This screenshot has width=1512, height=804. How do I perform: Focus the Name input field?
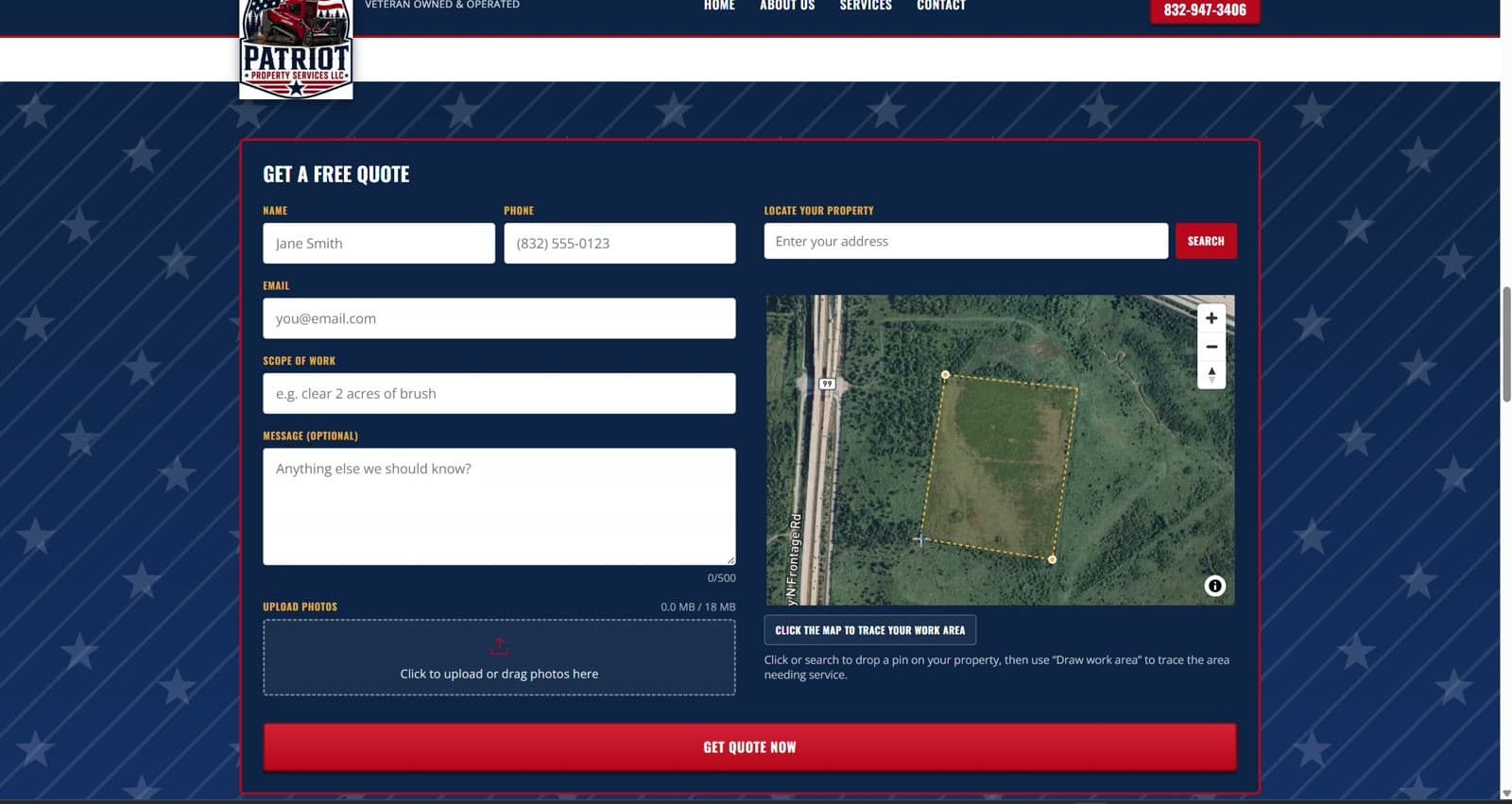point(379,244)
